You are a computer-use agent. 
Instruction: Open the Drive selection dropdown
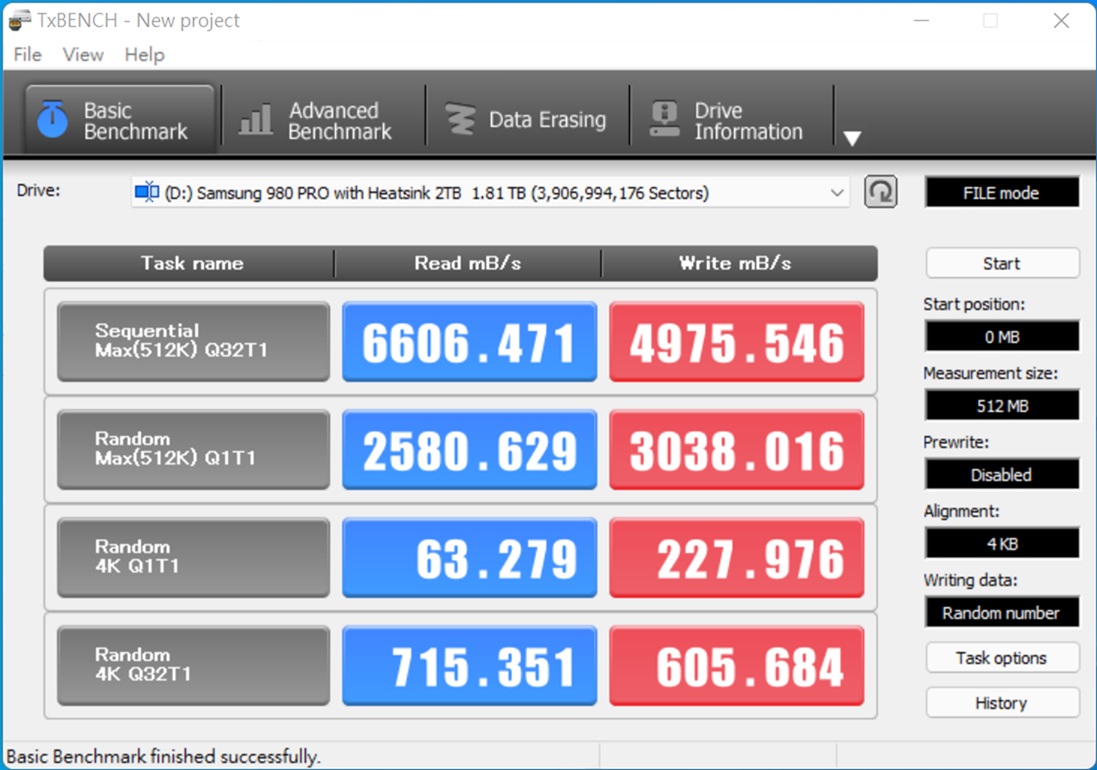pyautogui.click(x=837, y=193)
